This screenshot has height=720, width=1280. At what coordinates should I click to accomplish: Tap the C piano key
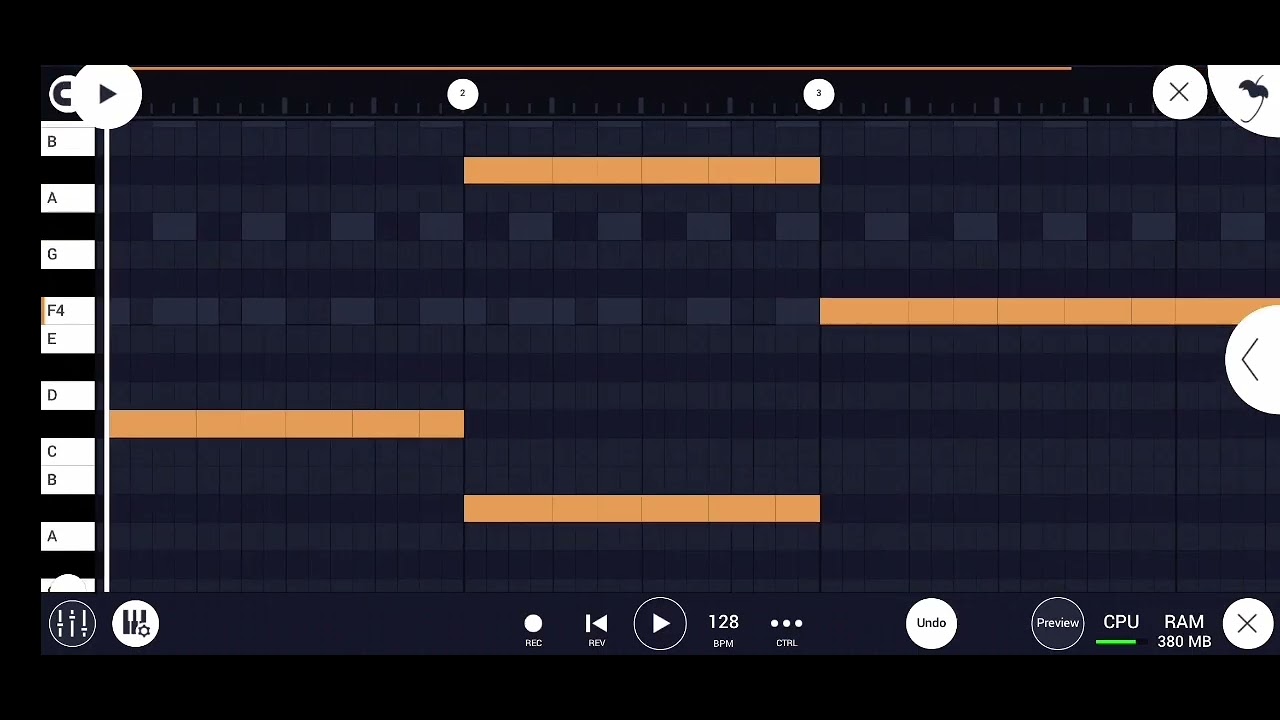68,452
